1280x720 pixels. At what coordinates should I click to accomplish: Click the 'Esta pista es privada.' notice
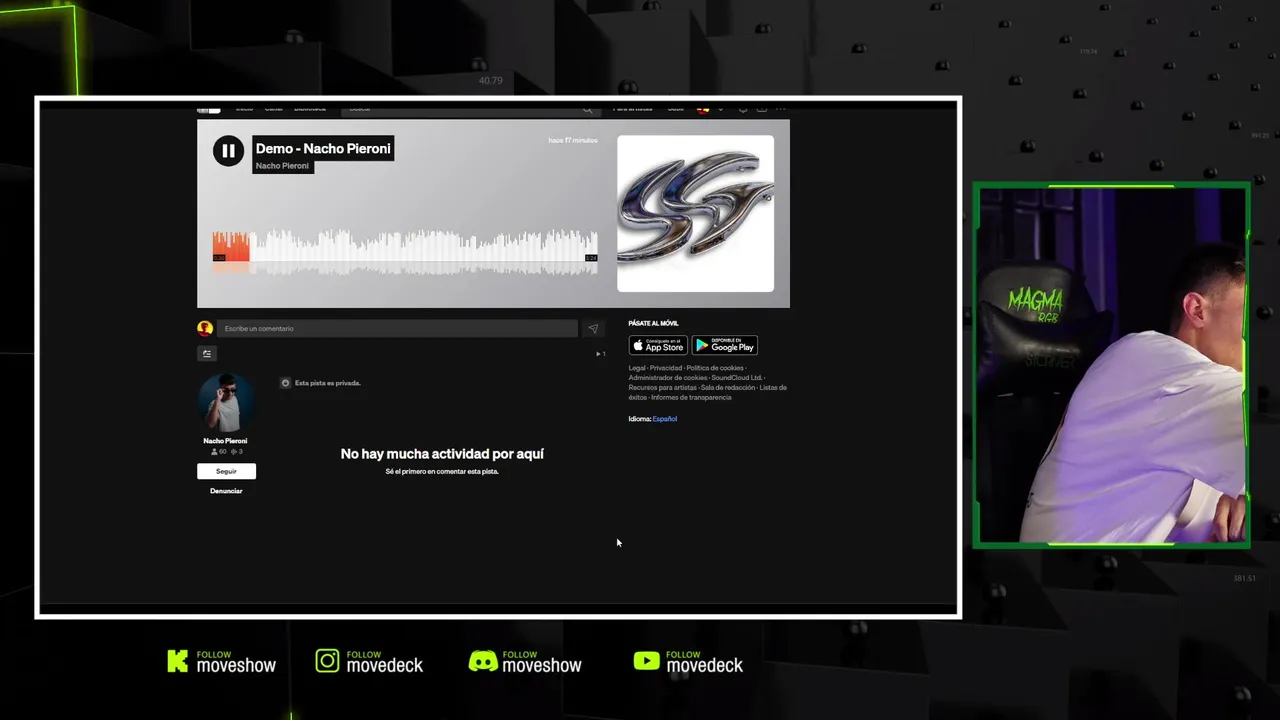(328, 383)
